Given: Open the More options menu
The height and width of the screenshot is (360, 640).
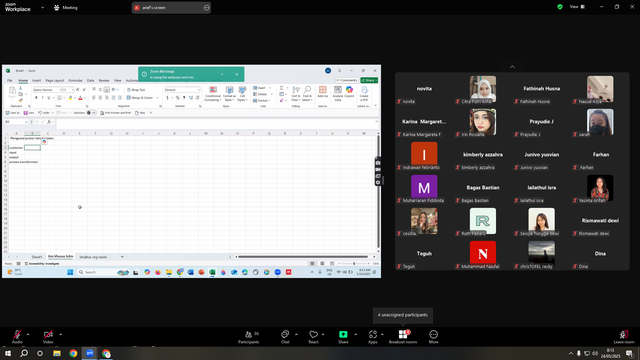Looking at the screenshot, I should [x=433, y=337].
